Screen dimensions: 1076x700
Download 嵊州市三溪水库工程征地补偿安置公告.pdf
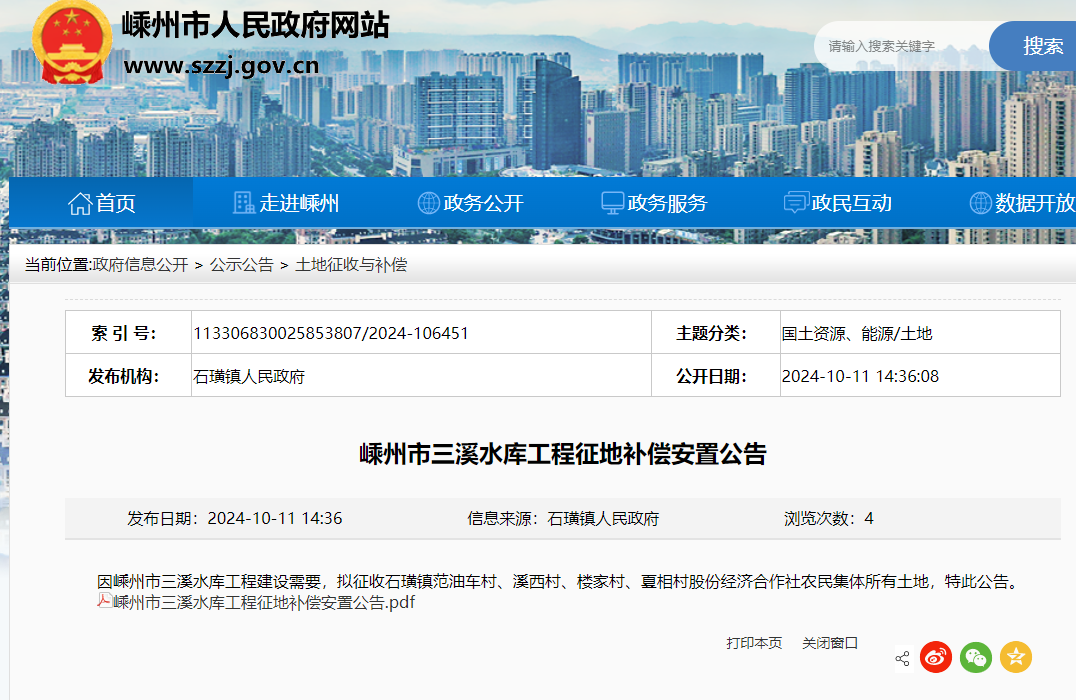(x=263, y=602)
